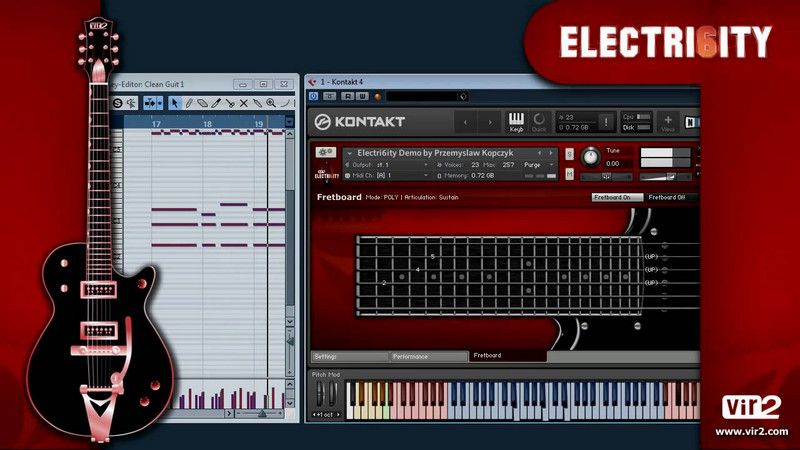Toggle Kontakt plugin power/bypass button
Viewport: 800px width, 450px height.
click(313, 96)
